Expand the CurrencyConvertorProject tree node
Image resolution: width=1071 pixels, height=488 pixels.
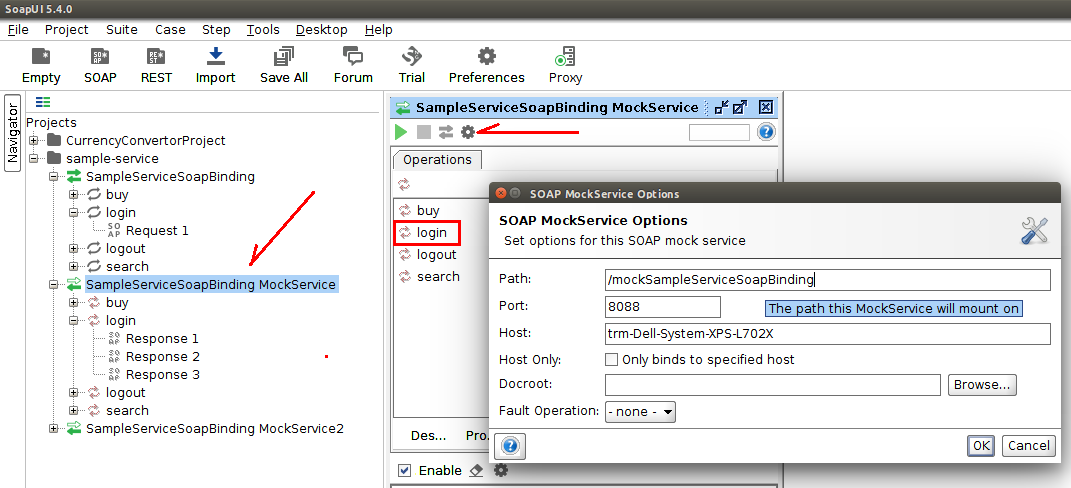point(34,141)
